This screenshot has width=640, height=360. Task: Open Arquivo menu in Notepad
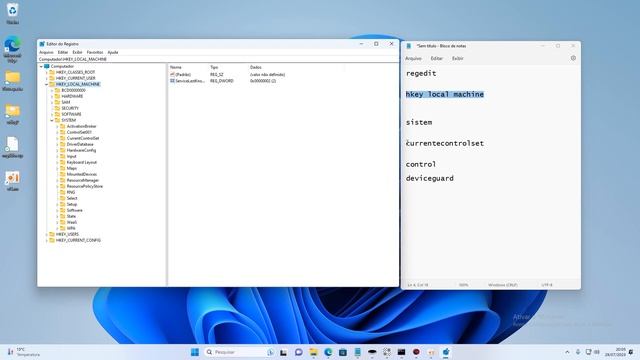click(x=413, y=58)
